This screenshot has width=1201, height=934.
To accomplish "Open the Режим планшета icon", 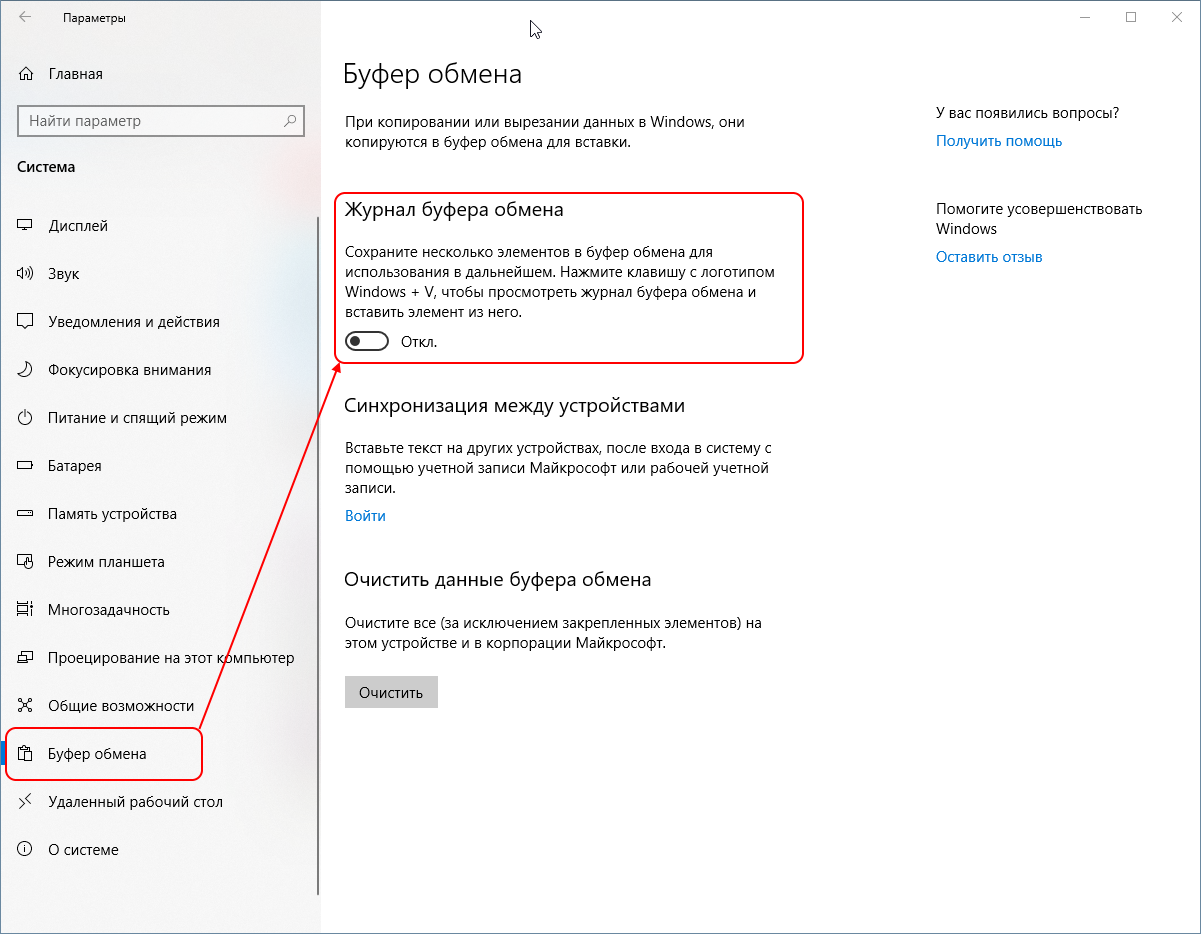I will coord(23,561).
